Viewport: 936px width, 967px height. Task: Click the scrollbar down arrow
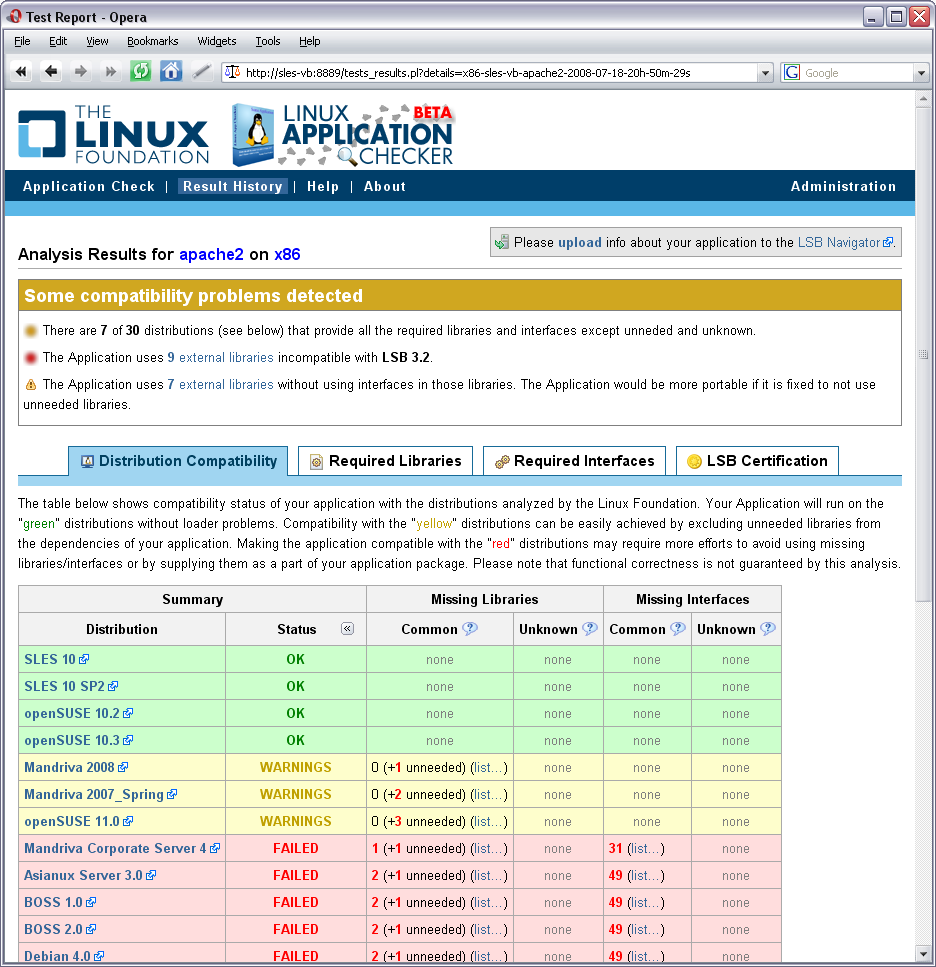pyautogui.click(x=923, y=954)
